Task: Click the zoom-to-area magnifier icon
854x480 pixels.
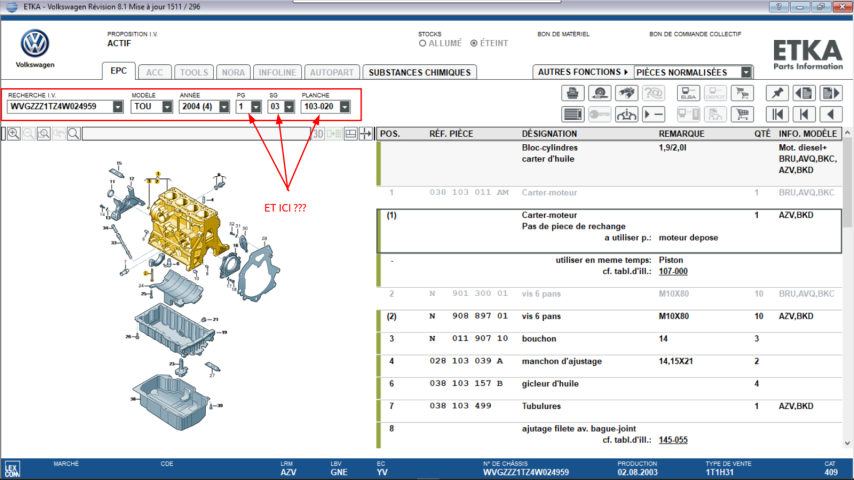Action: [44, 133]
